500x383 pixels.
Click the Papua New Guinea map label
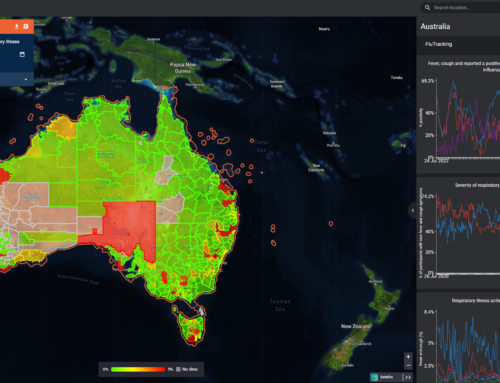pos(183,68)
